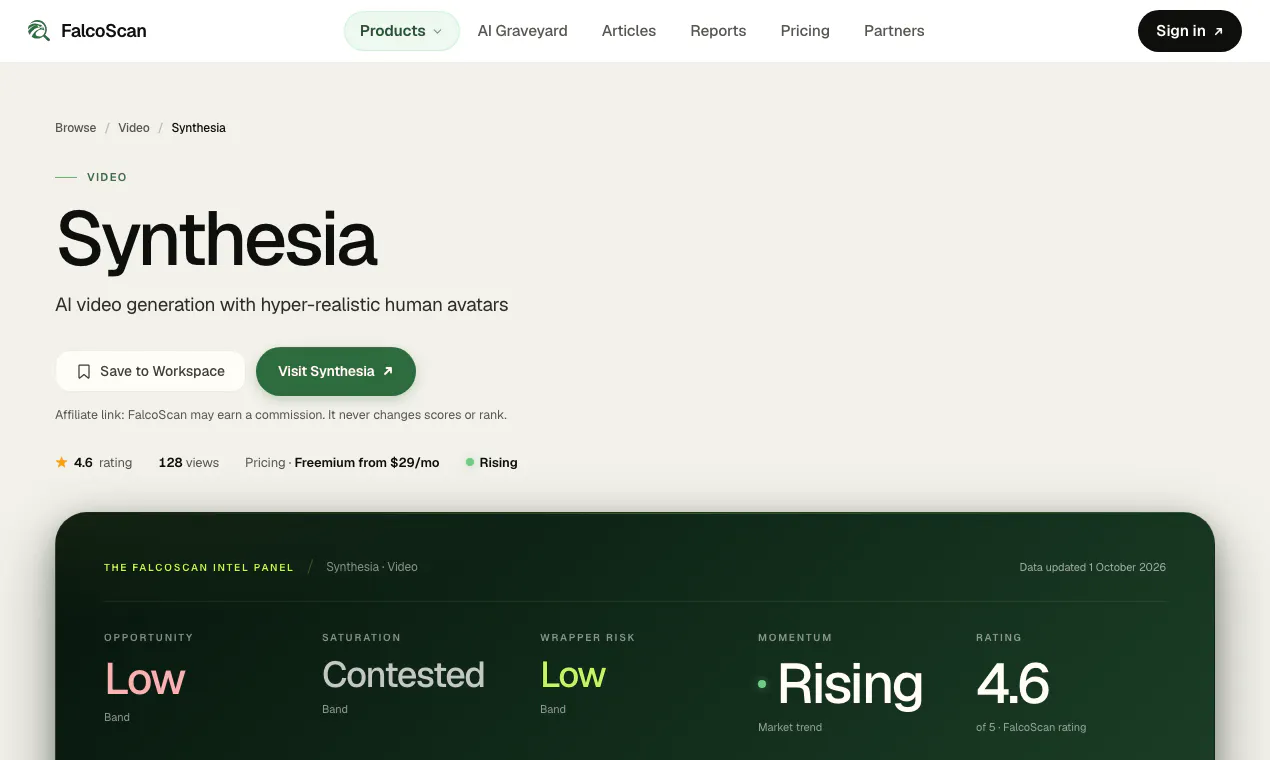Go to the Articles section
This screenshot has height=760, width=1270.
tap(629, 31)
